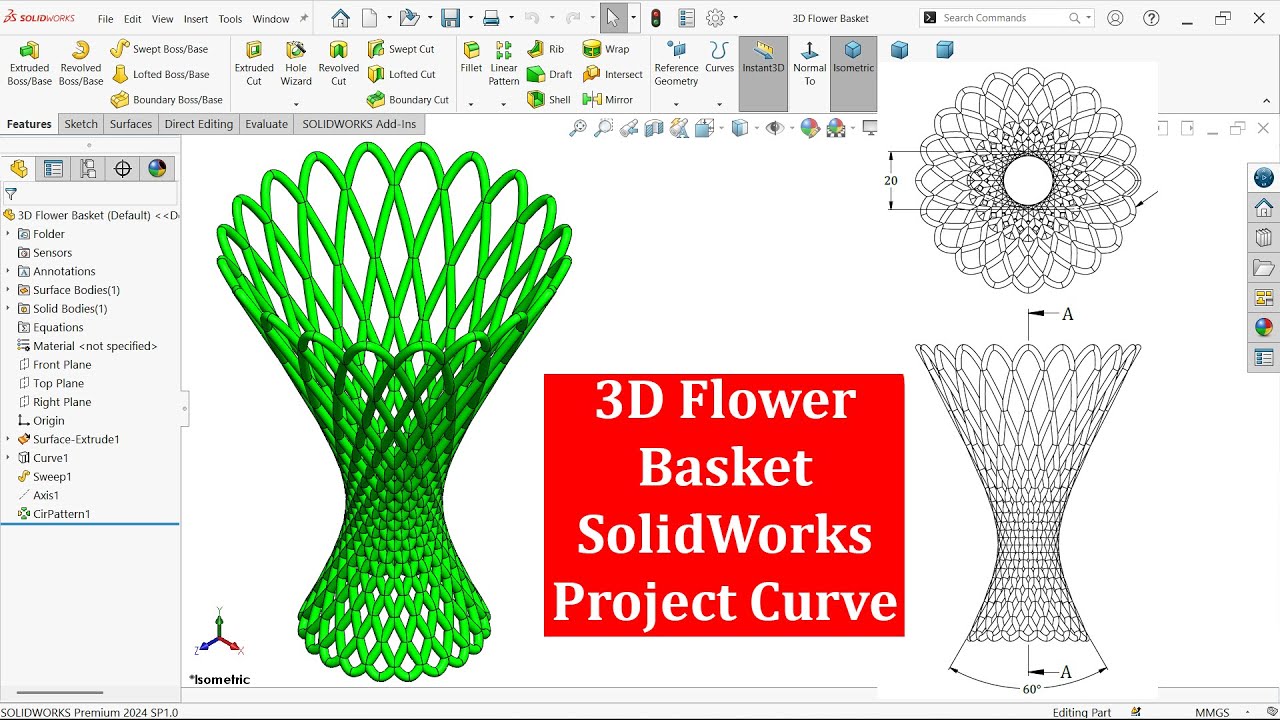
Task: Select Extruded Cut tool
Action: [254, 64]
